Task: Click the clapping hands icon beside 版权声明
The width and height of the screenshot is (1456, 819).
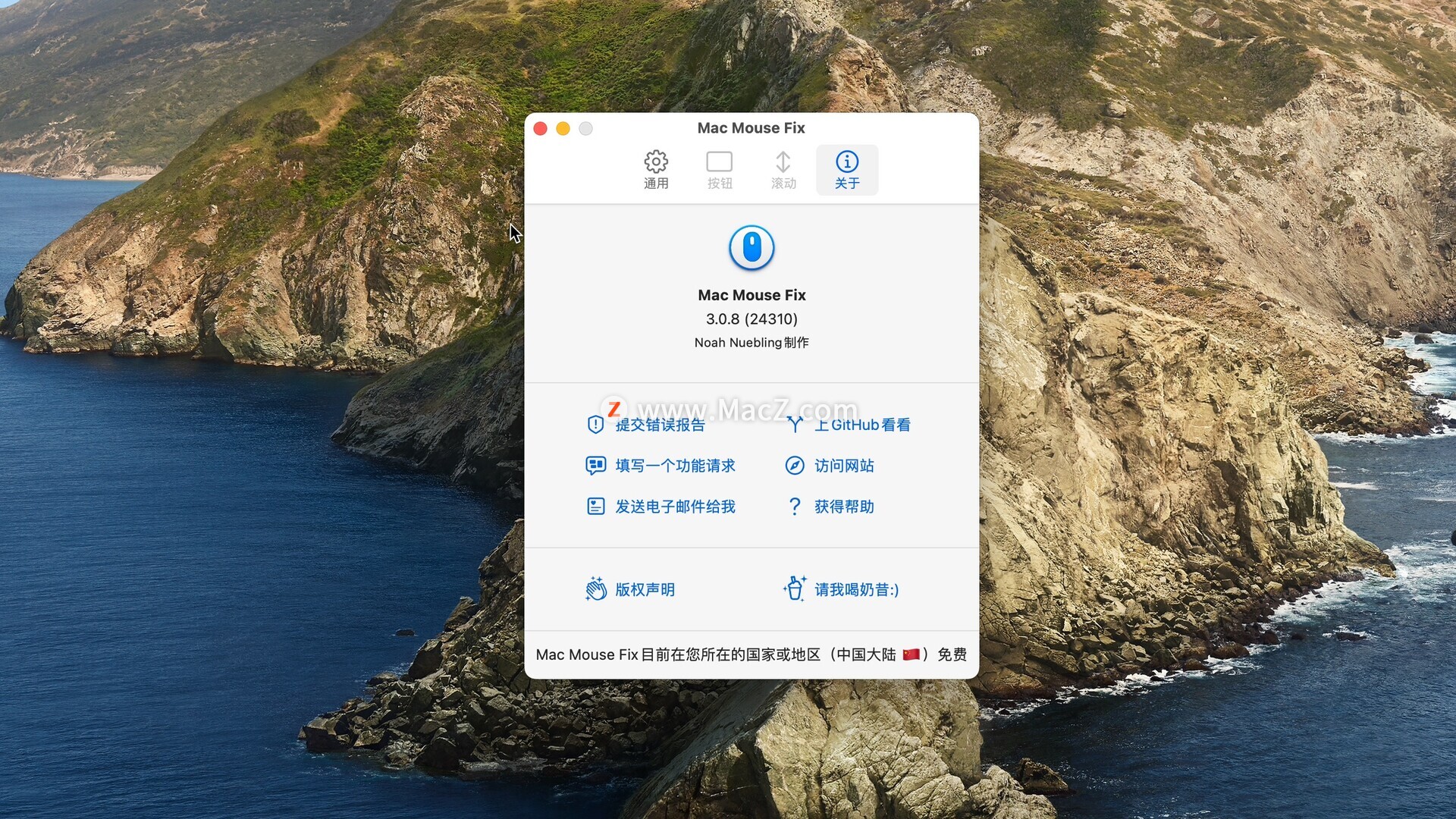Action: coord(595,589)
